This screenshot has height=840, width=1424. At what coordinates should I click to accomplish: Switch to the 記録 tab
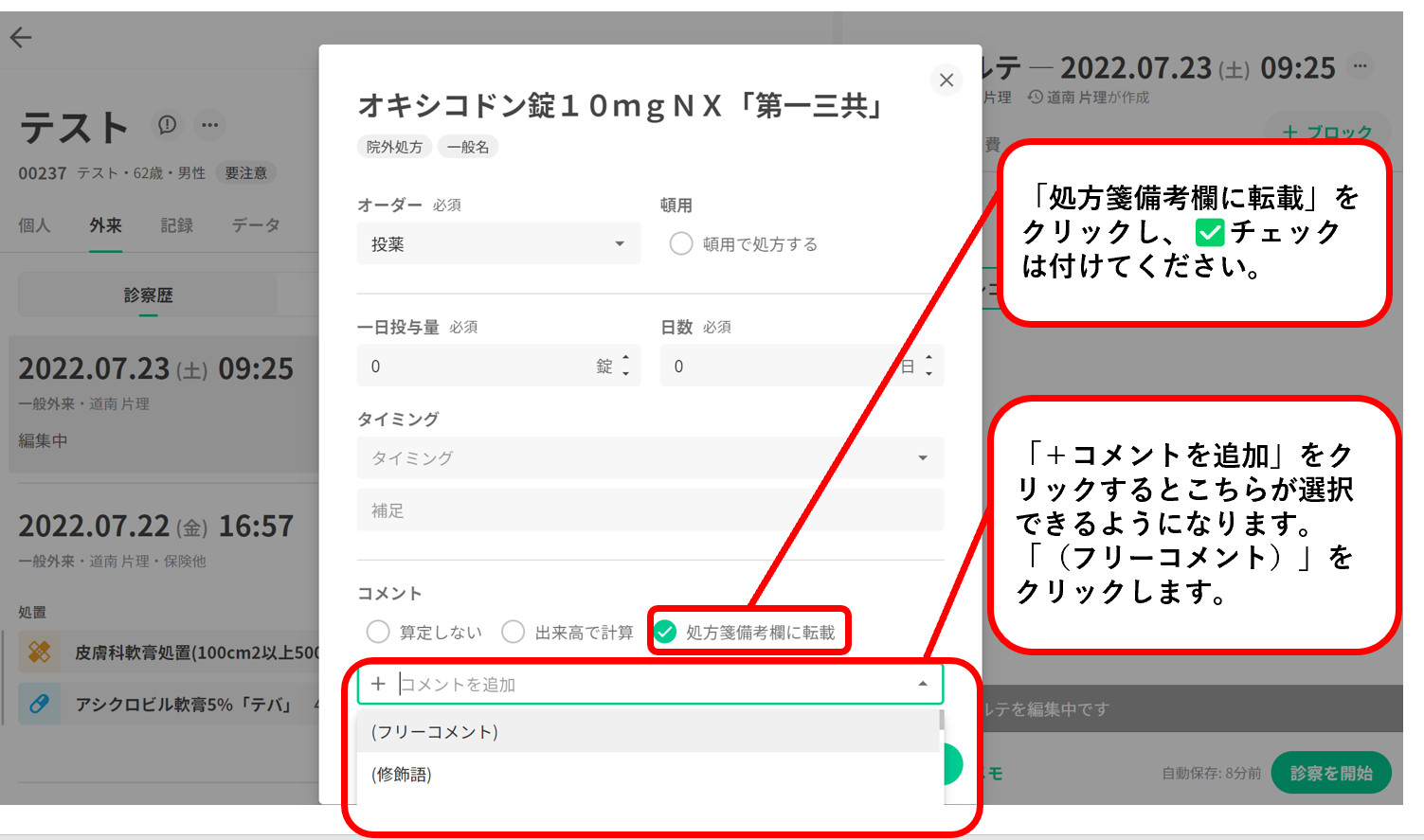click(177, 225)
